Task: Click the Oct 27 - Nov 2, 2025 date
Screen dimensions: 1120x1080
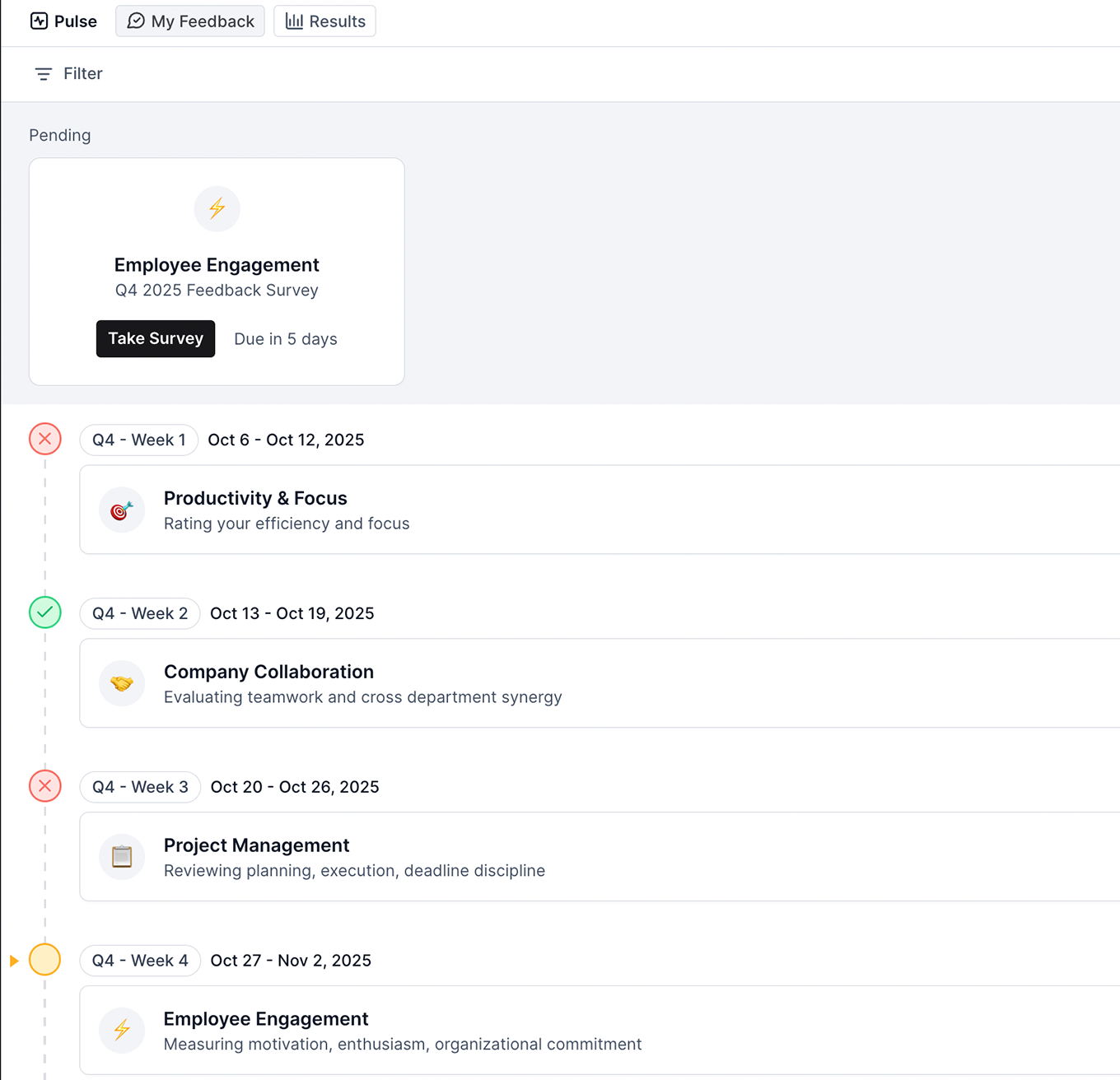Action: (291, 961)
